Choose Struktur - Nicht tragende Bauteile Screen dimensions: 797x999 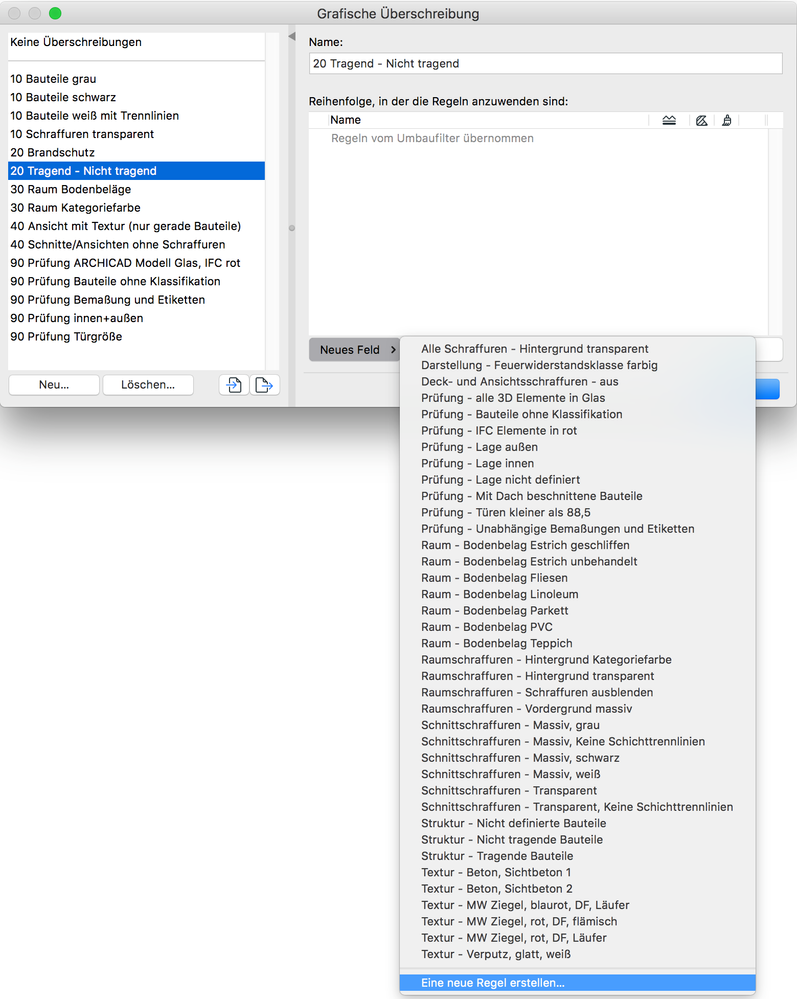[512, 840]
